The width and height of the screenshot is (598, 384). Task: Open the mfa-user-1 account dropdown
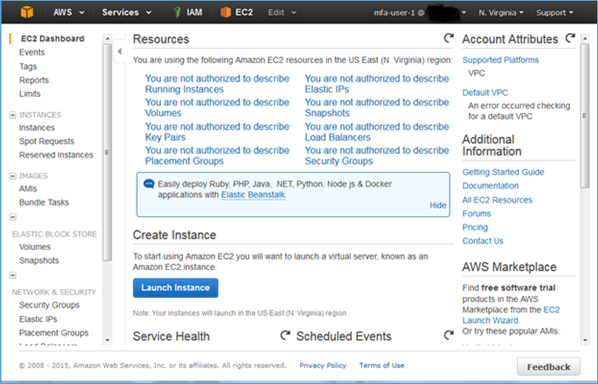[420, 13]
